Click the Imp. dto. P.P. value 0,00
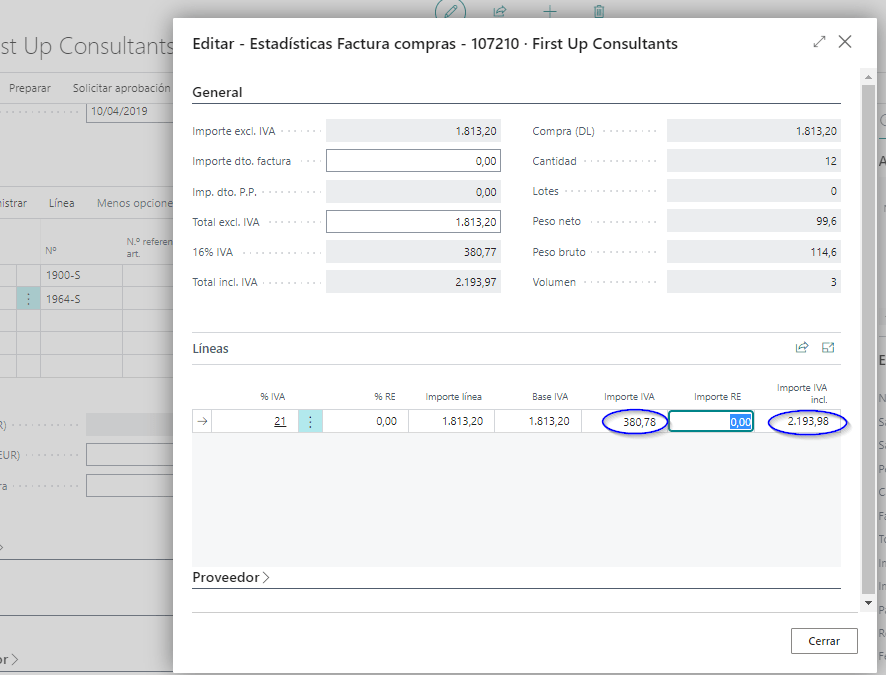886x675 pixels. [413, 192]
